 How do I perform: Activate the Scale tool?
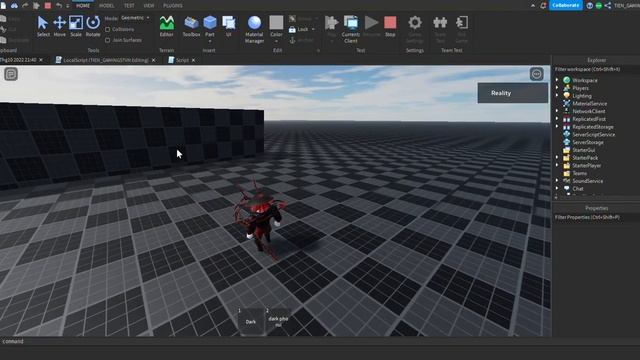click(76, 26)
